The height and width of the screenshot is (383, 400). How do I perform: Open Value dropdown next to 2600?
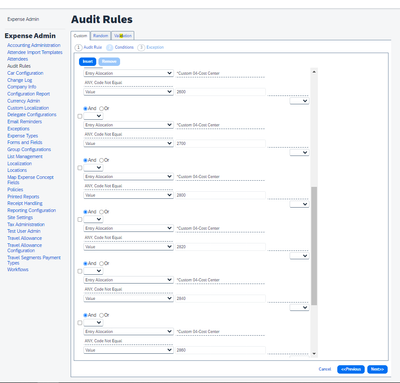click(x=128, y=92)
